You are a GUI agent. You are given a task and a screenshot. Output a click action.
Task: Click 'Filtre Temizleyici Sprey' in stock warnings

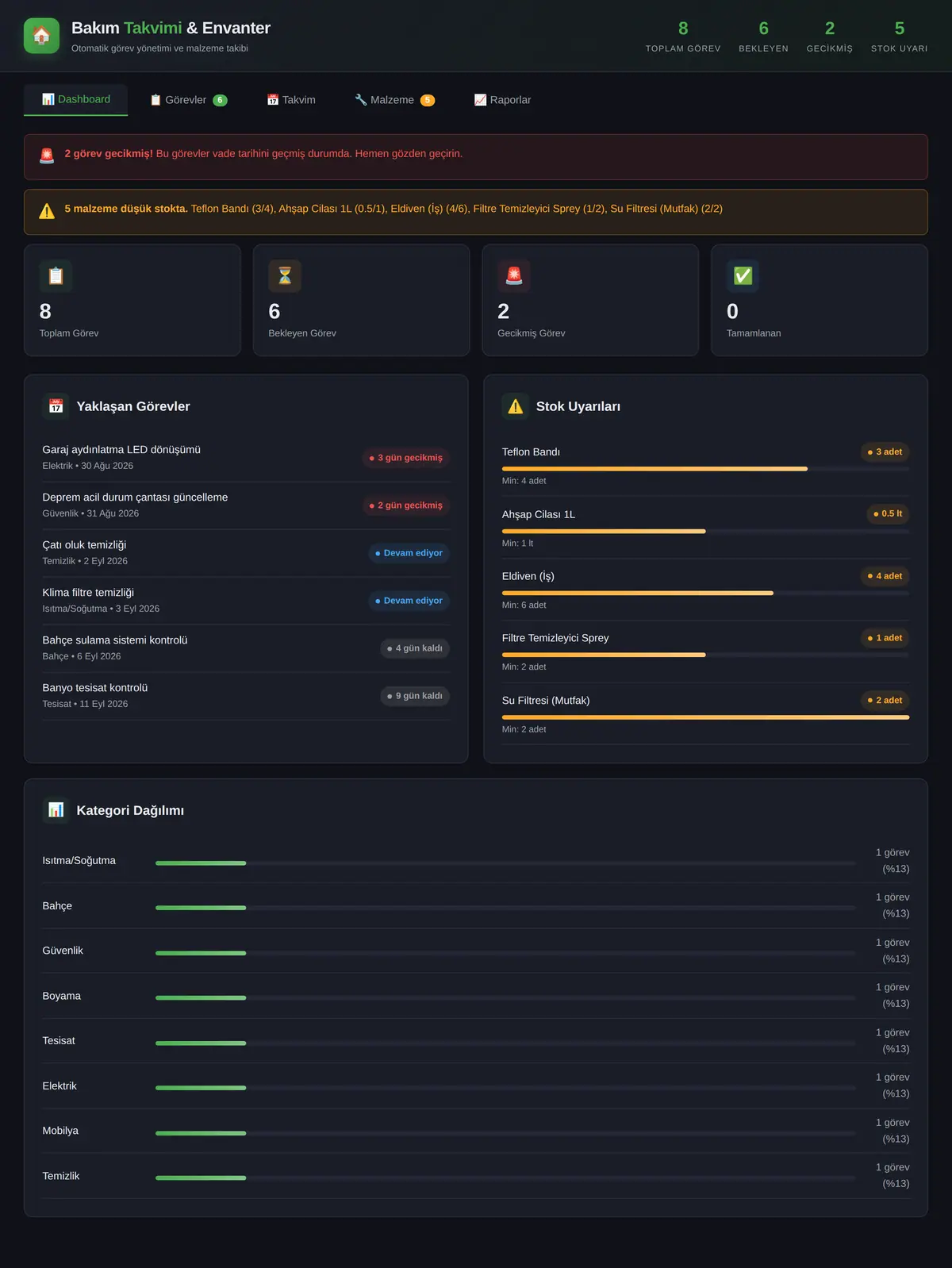pos(555,638)
